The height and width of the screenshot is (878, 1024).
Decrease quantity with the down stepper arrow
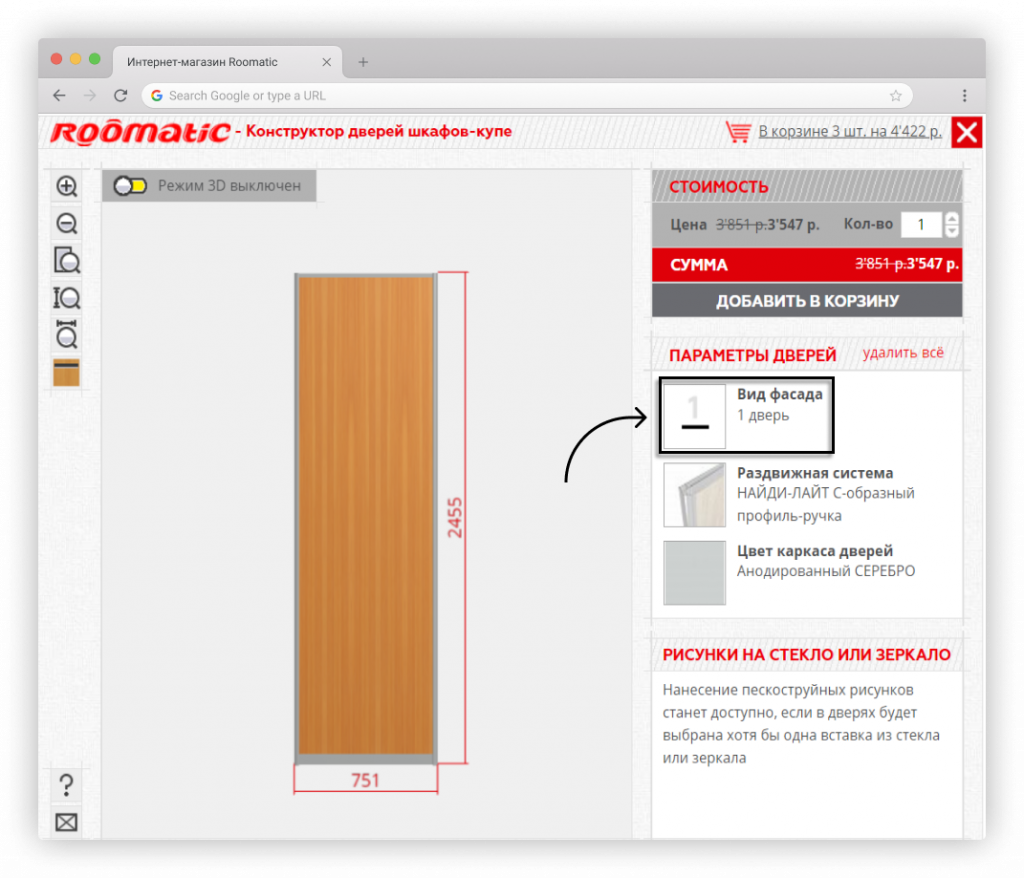click(x=951, y=231)
